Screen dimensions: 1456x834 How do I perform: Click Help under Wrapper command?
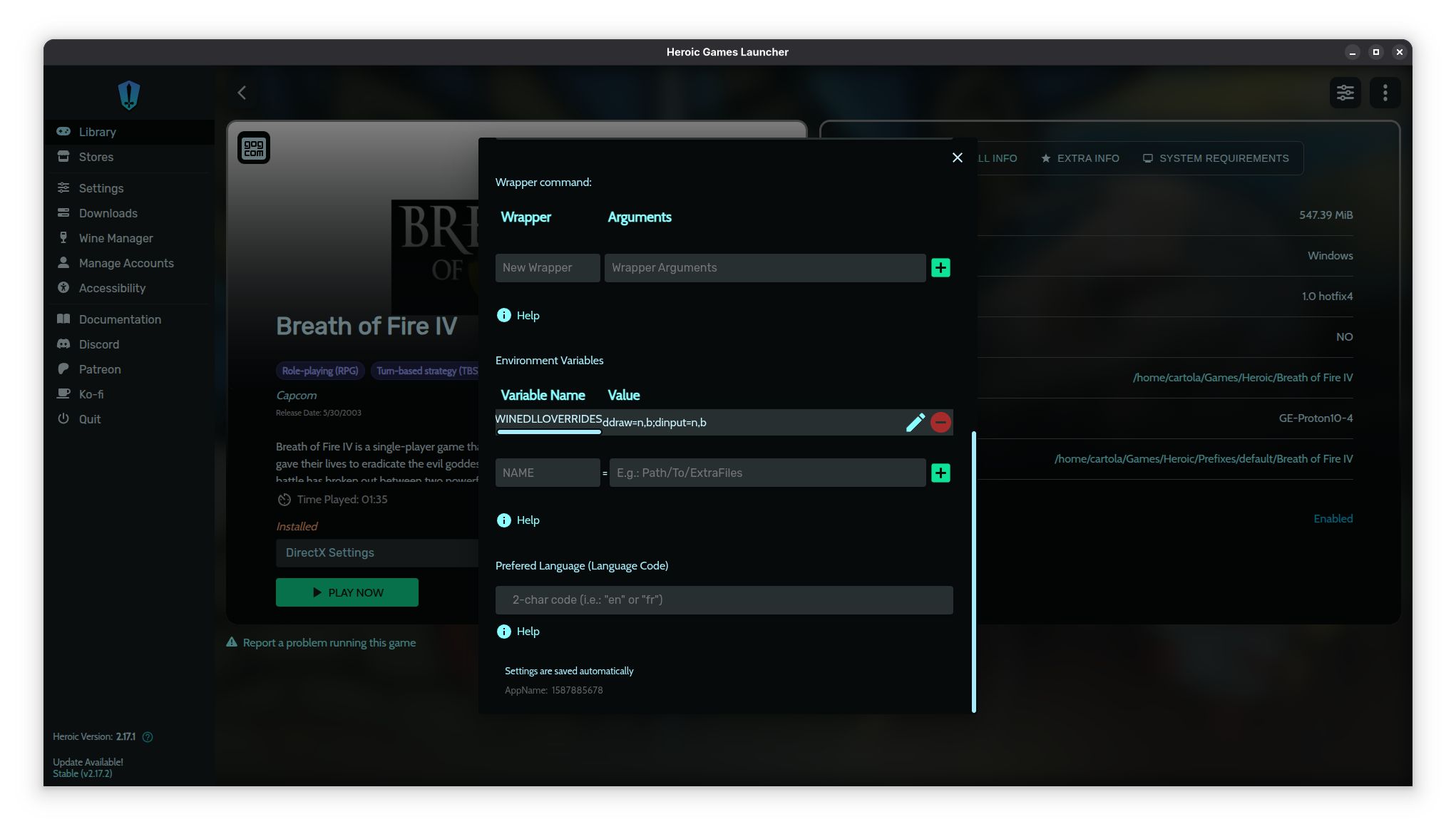pos(518,315)
